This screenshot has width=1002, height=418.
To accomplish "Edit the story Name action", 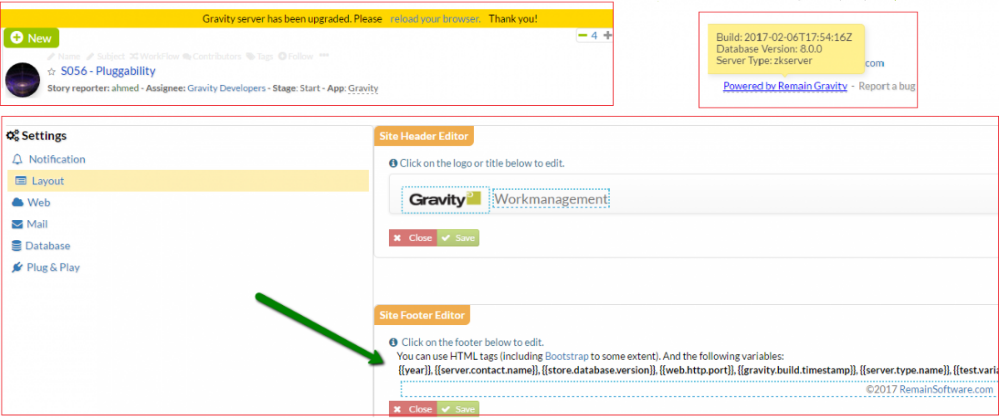I will click(x=63, y=56).
